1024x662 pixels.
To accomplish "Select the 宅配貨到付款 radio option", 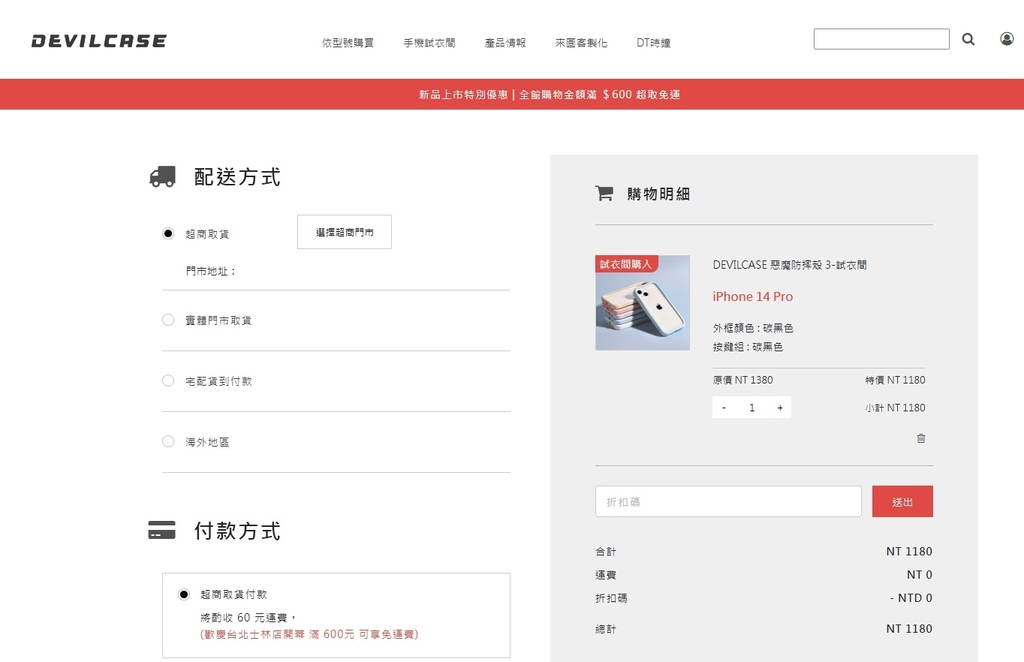I will [168, 381].
